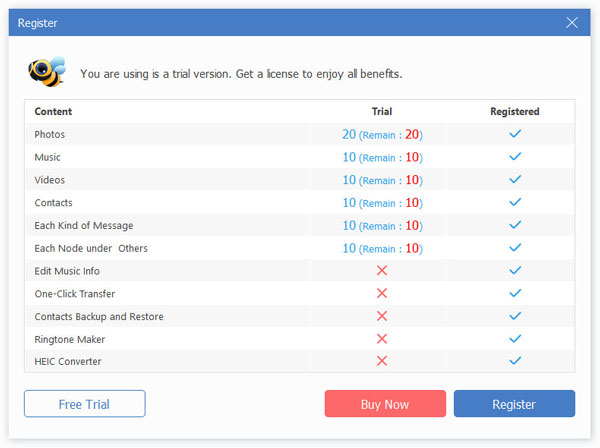The width and height of the screenshot is (600, 448).
Task: Click the red X for Contacts Backup and Restore
Action: point(382,316)
